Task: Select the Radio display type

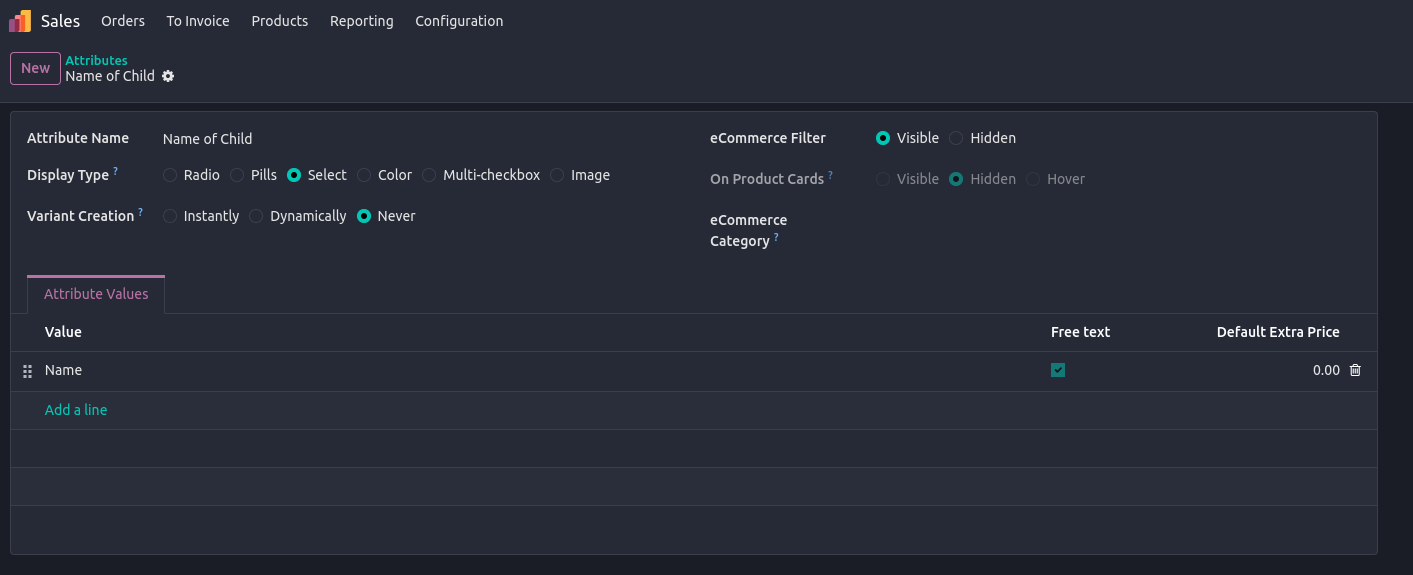Action: point(170,175)
